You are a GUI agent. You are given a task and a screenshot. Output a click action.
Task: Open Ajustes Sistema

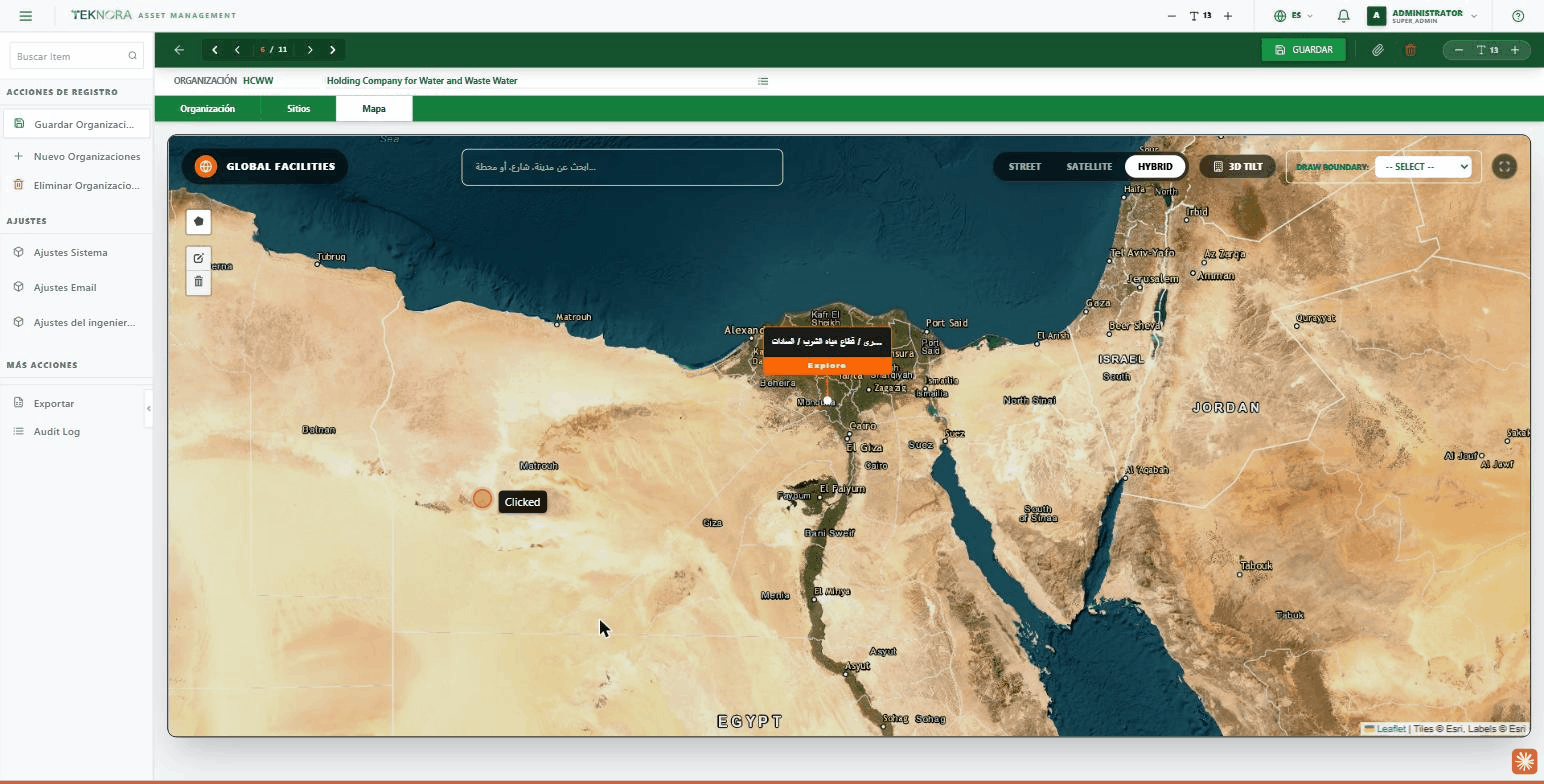click(x=70, y=252)
